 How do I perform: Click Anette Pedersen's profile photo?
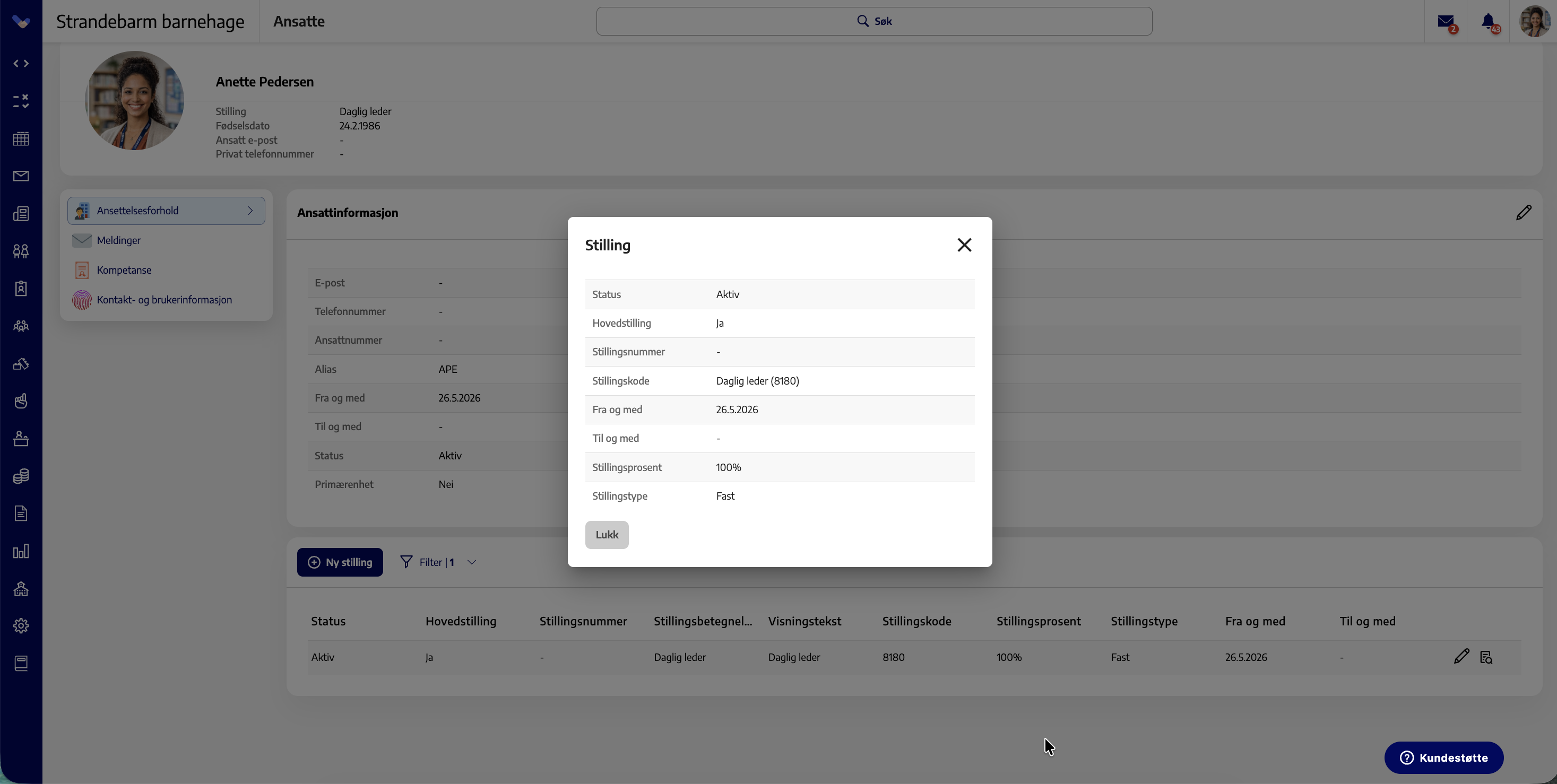coord(134,100)
